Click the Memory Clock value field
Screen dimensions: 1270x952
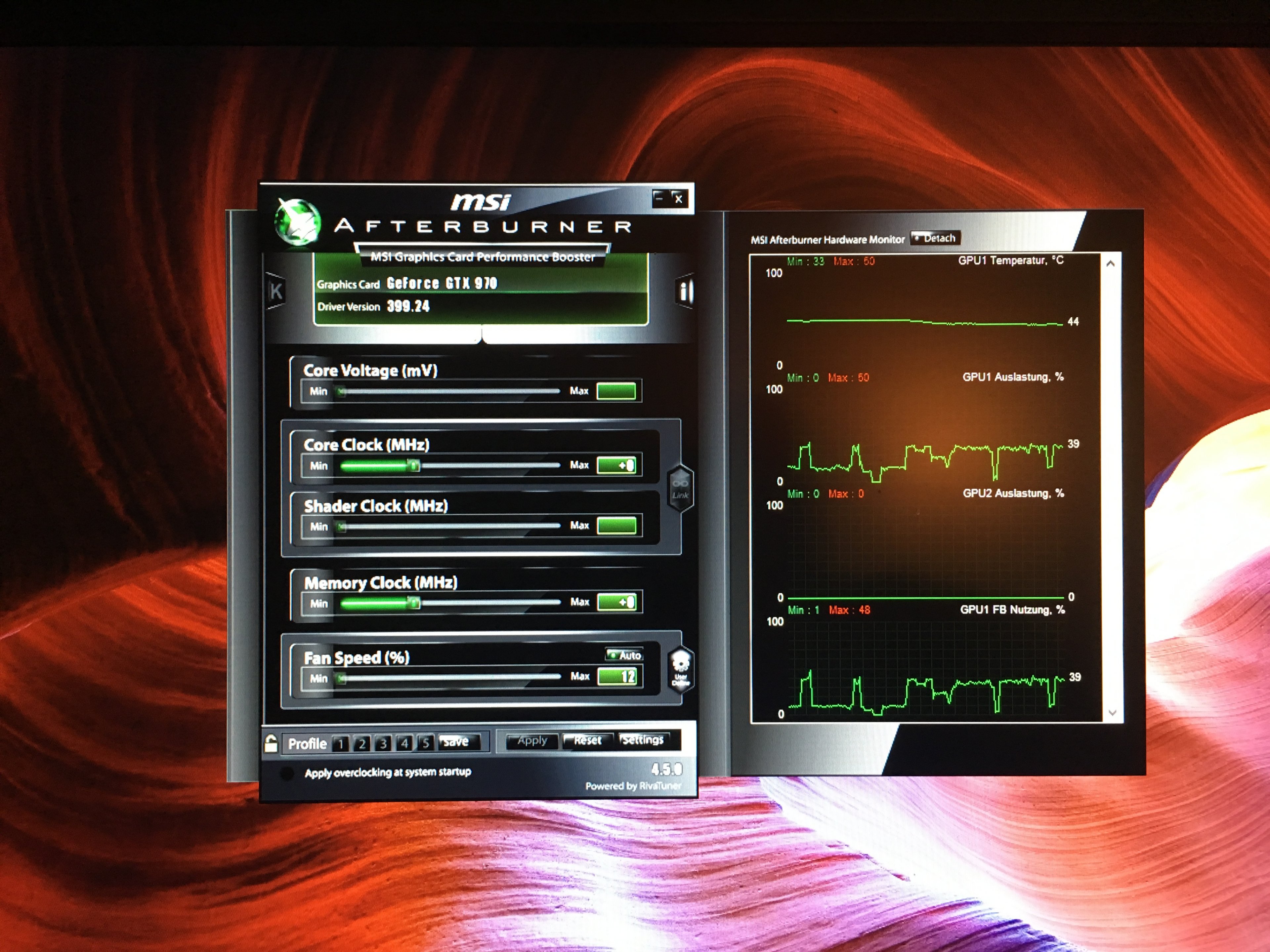point(616,602)
